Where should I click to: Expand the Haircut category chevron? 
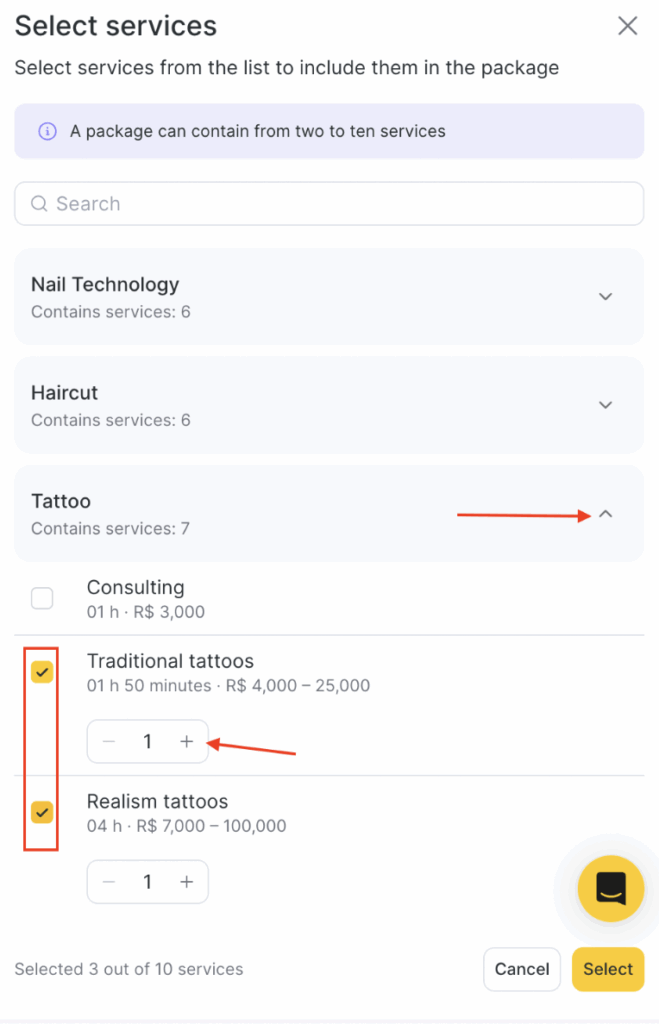(x=605, y=405)
